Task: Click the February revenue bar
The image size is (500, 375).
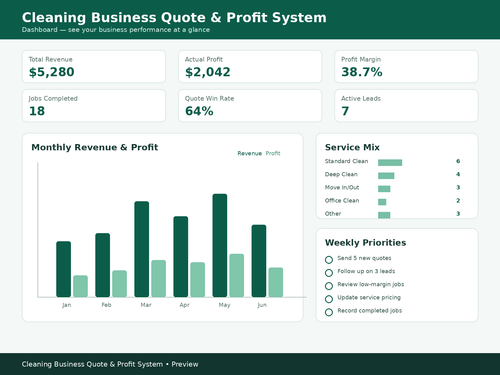Action: coord(102,265)
